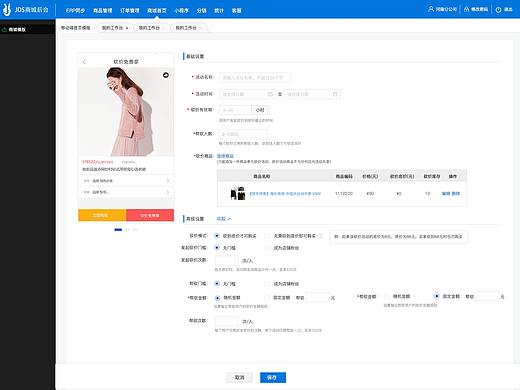This screenshot has height=390, width=520.
Task: Click the 修改密码 lock icon
Action: tap(467, 9)
